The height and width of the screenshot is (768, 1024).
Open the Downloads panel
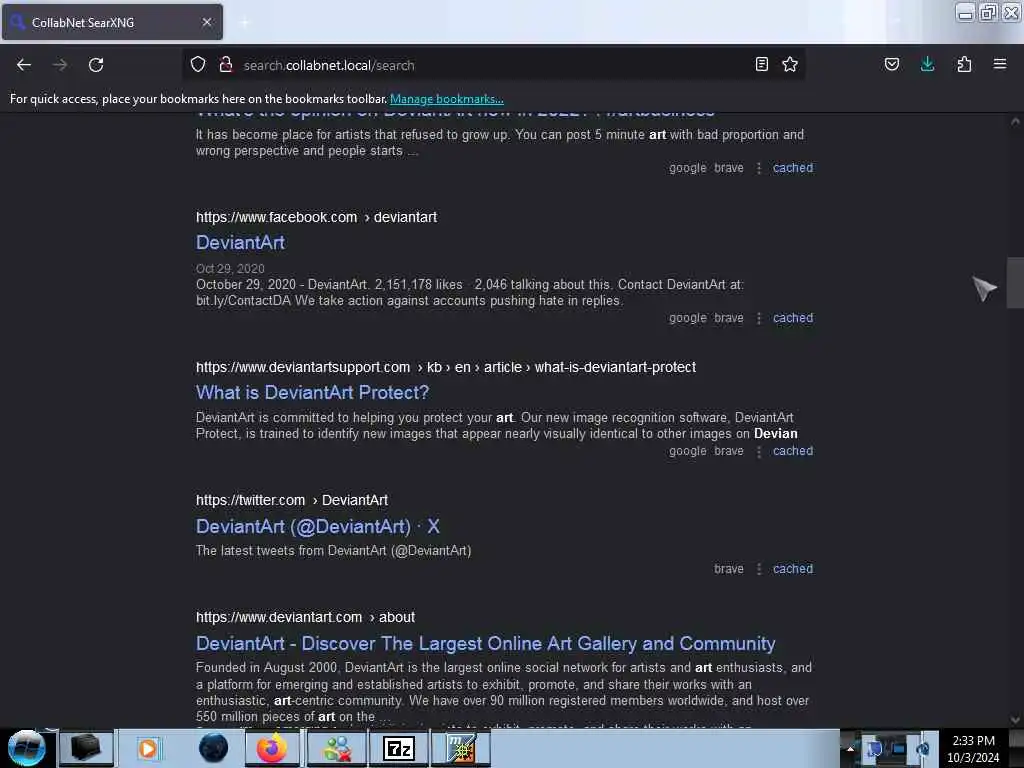(x=927, y=64)
